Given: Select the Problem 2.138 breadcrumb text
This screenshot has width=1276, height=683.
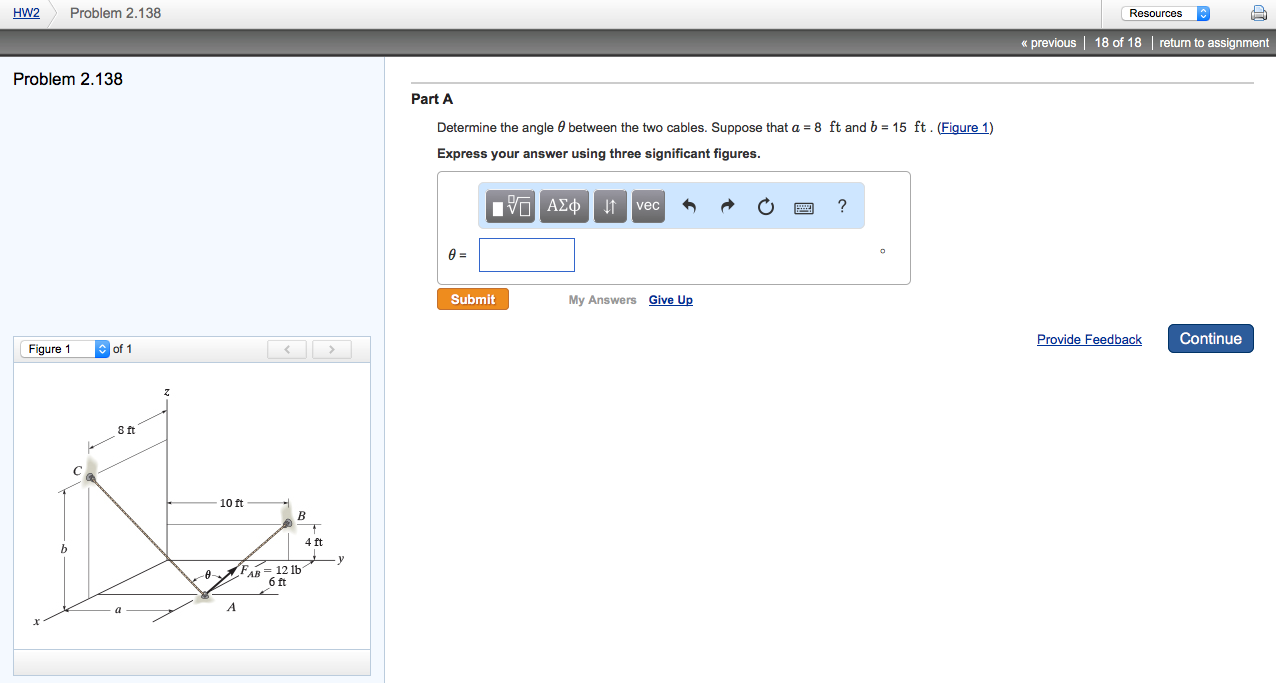Looking at the screenshot, I should pos(115,13).
